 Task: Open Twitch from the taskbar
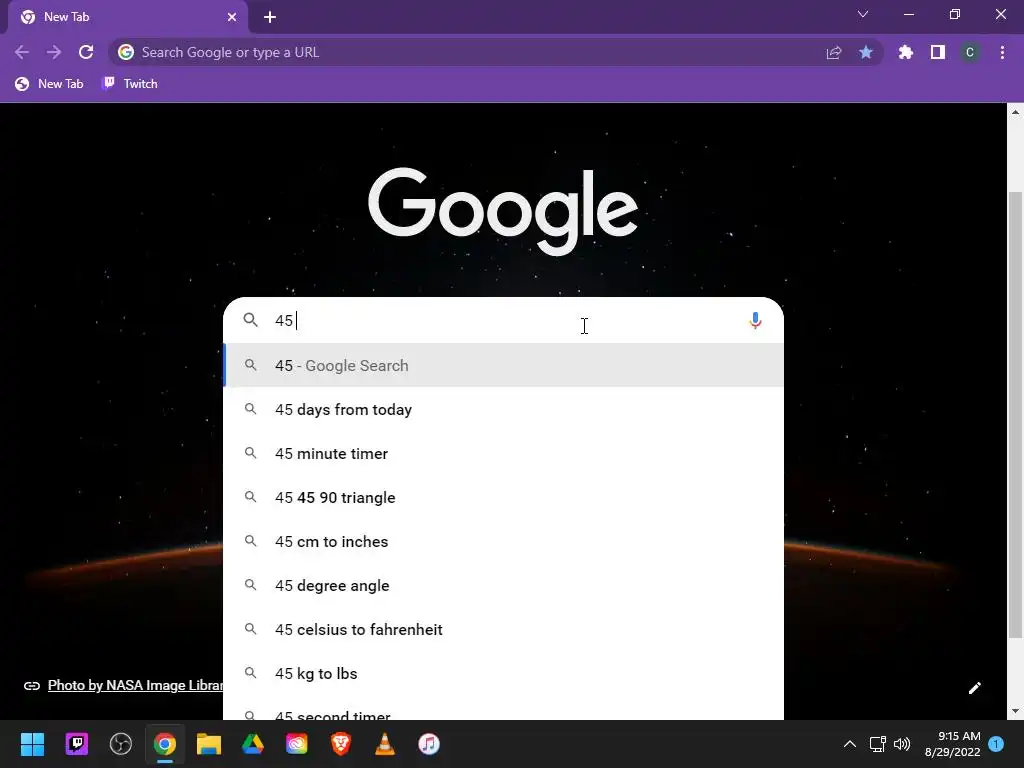click(x=76, y=744)
